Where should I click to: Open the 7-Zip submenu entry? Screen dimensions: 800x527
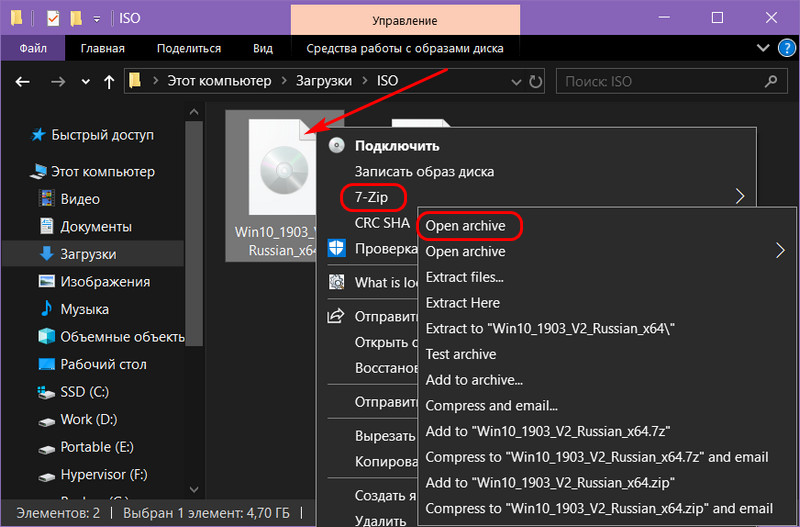pos(371,197)
